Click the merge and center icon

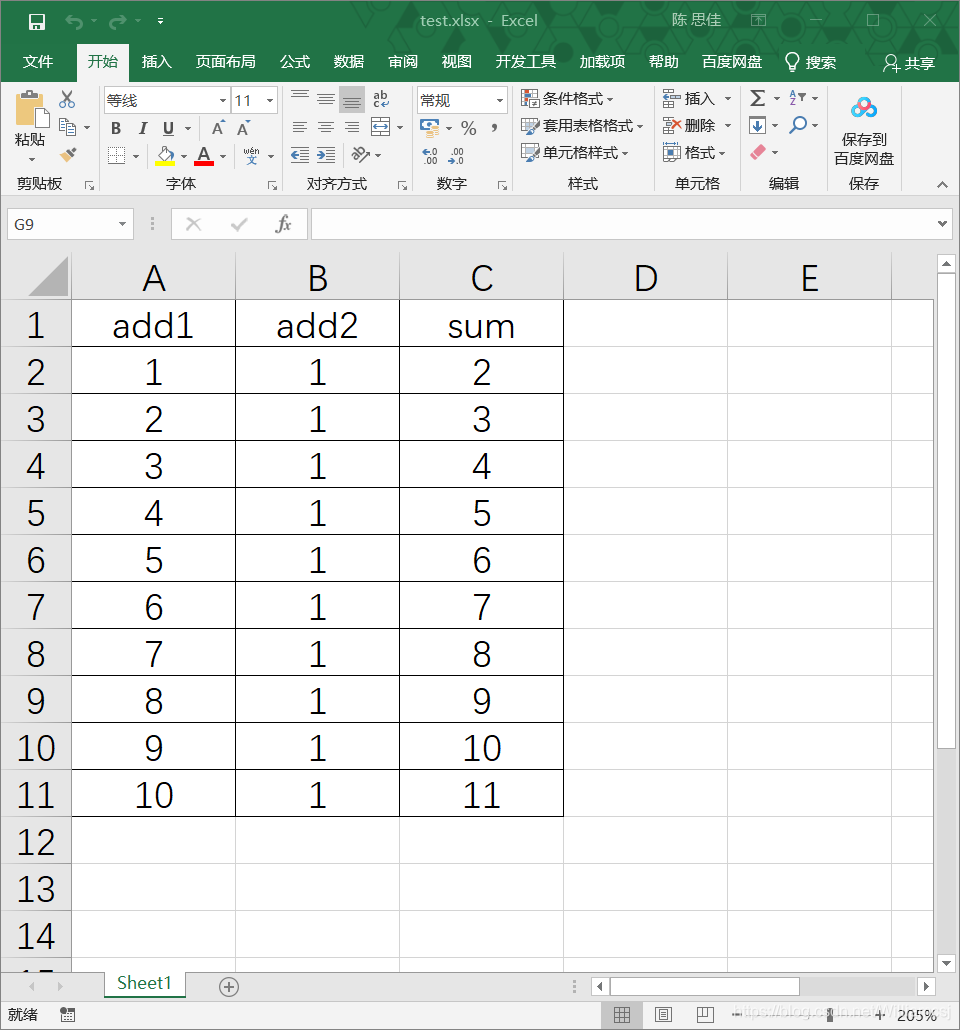click(x=380, y=127)
